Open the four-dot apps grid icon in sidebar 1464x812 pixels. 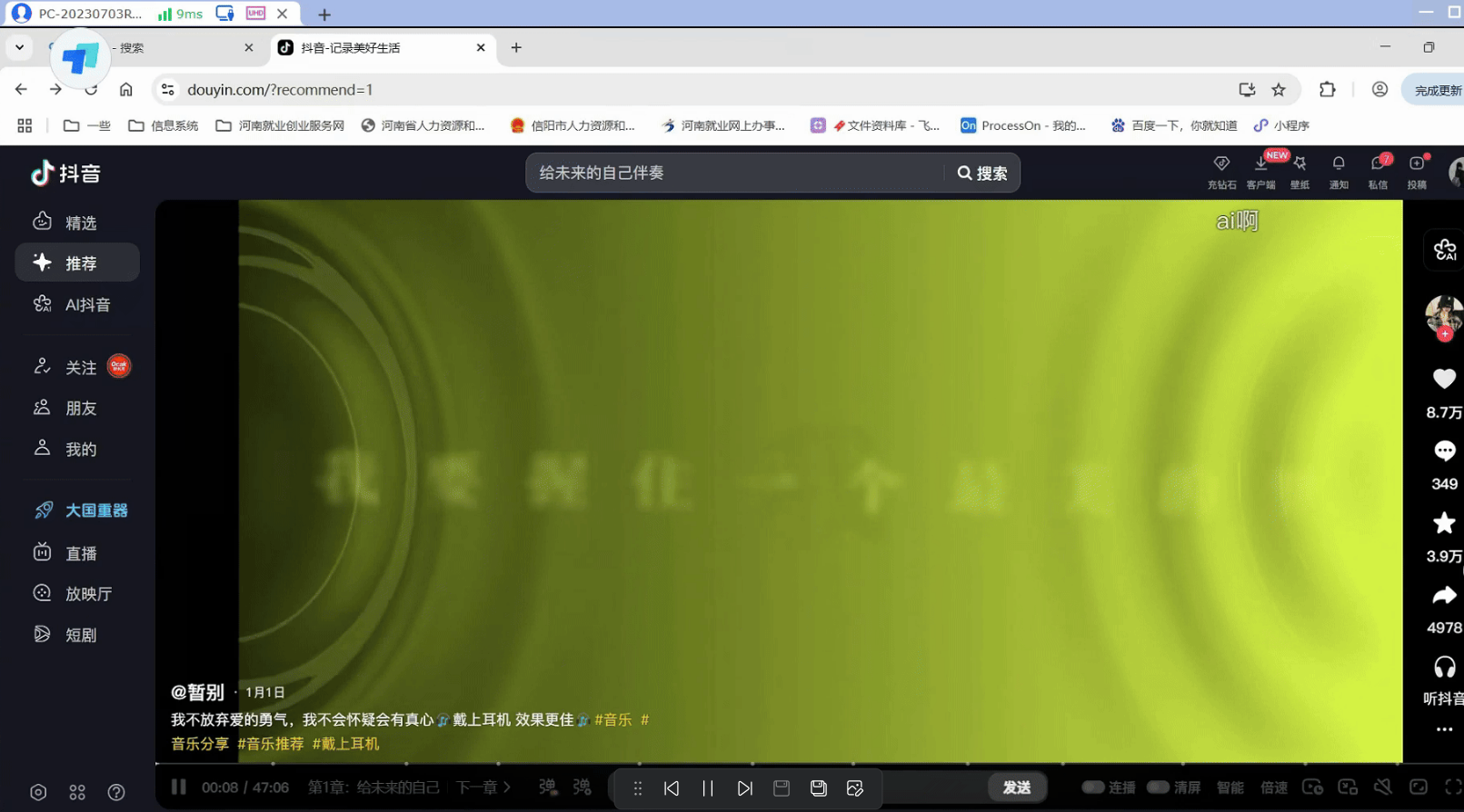tap(77, 792)
